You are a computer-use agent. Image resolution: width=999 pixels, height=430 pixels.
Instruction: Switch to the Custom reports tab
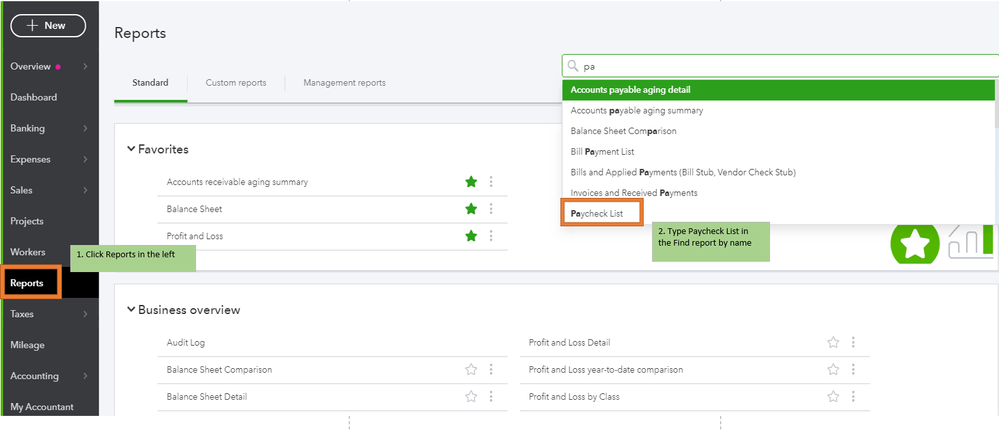click(236, 83)
